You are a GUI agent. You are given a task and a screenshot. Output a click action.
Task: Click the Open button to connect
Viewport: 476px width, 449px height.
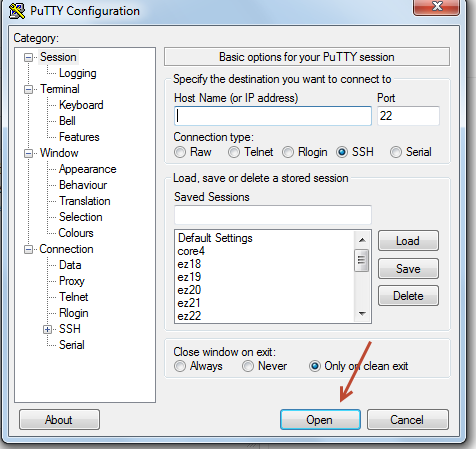tap(320, 420)
